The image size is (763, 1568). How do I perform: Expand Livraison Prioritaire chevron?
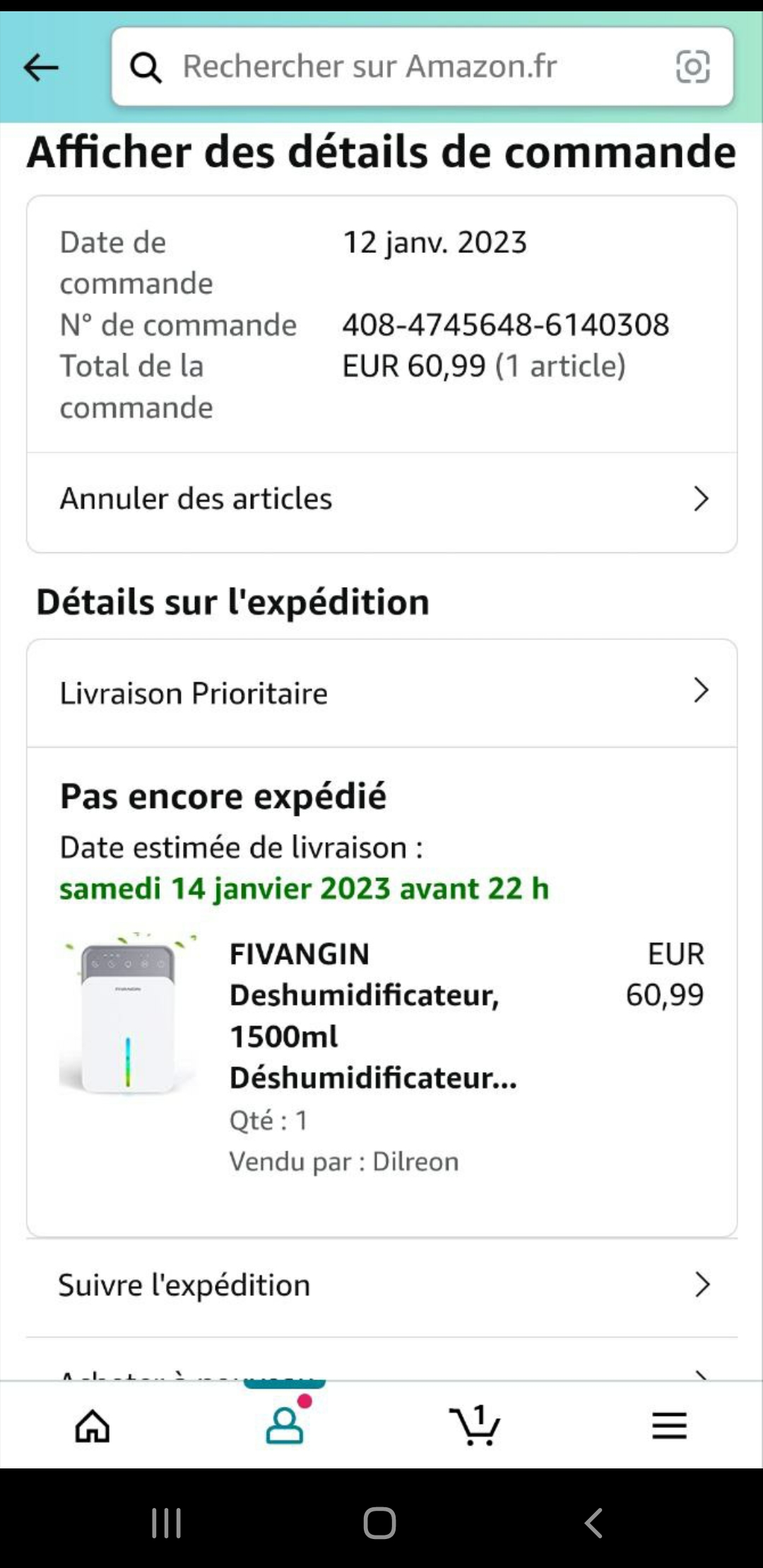point(701,691)
